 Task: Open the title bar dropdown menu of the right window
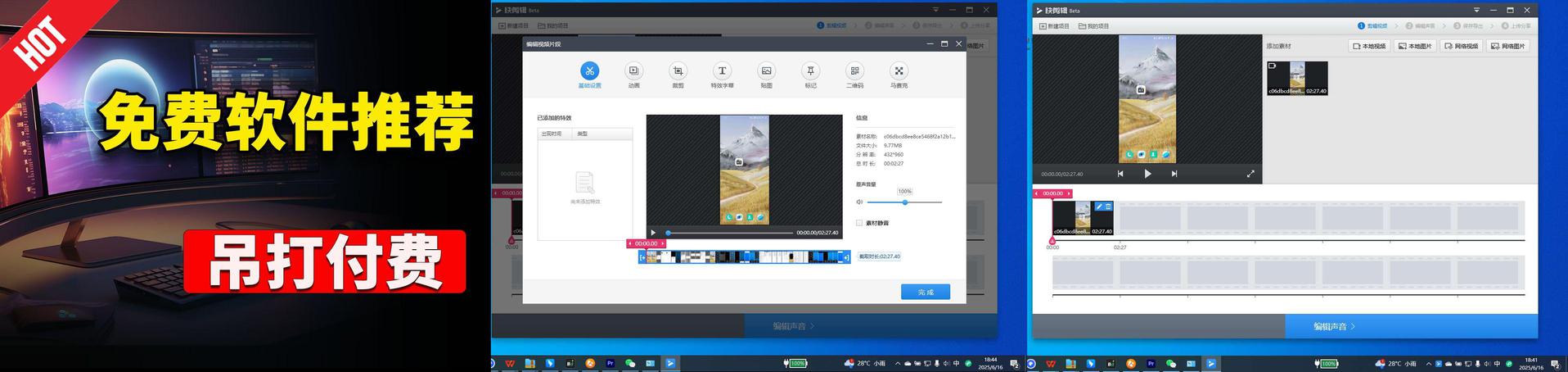pos(1476,11)
